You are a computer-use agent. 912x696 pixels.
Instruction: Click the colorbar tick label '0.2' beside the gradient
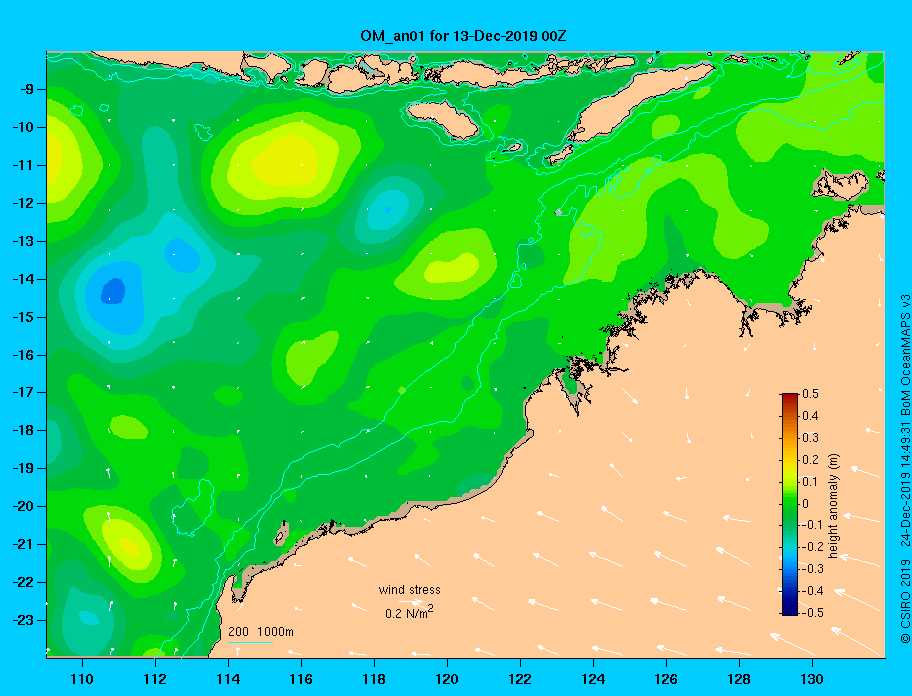810,460
